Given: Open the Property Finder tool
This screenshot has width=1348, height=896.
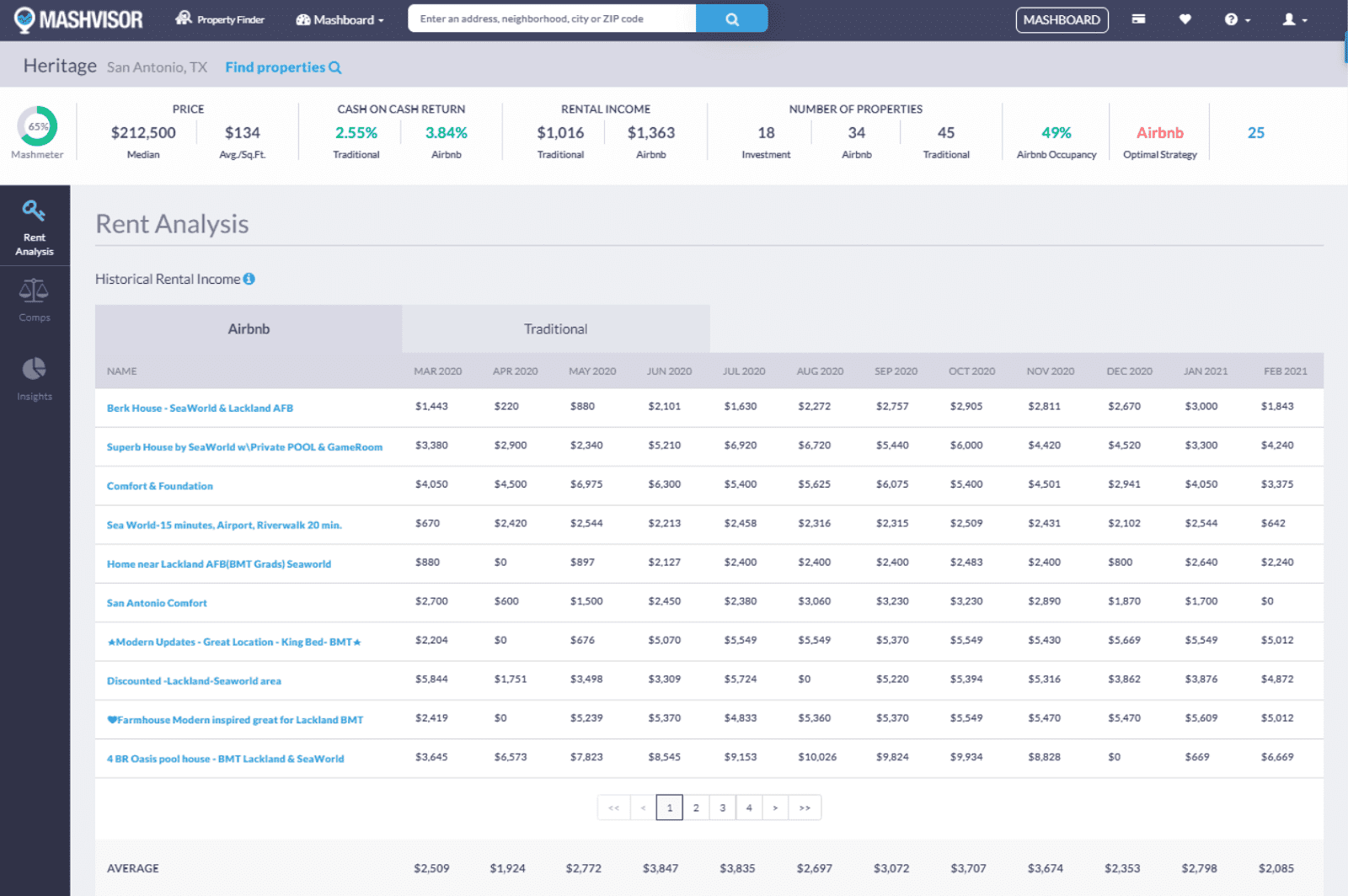Looking at the screenshot, I should (x=220, y=19).
